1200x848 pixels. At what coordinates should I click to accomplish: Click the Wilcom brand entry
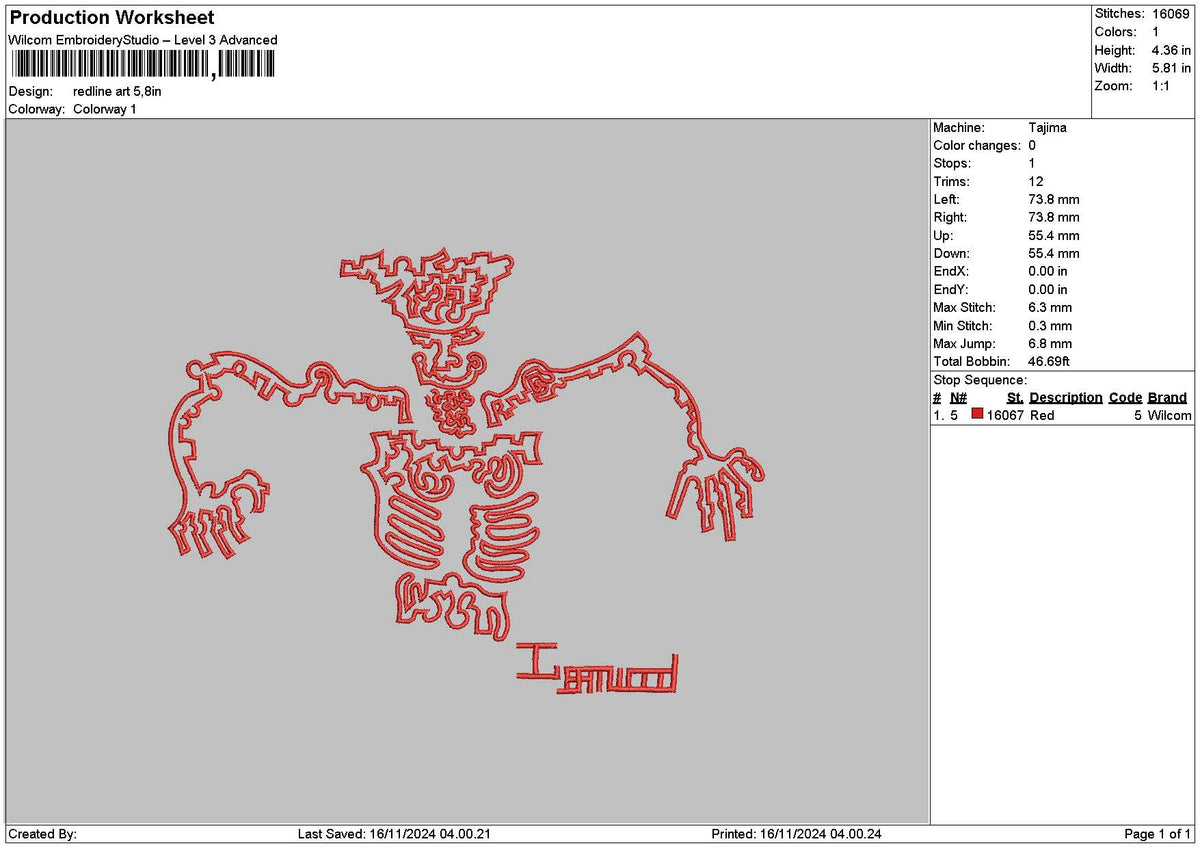coord(1170,416)
